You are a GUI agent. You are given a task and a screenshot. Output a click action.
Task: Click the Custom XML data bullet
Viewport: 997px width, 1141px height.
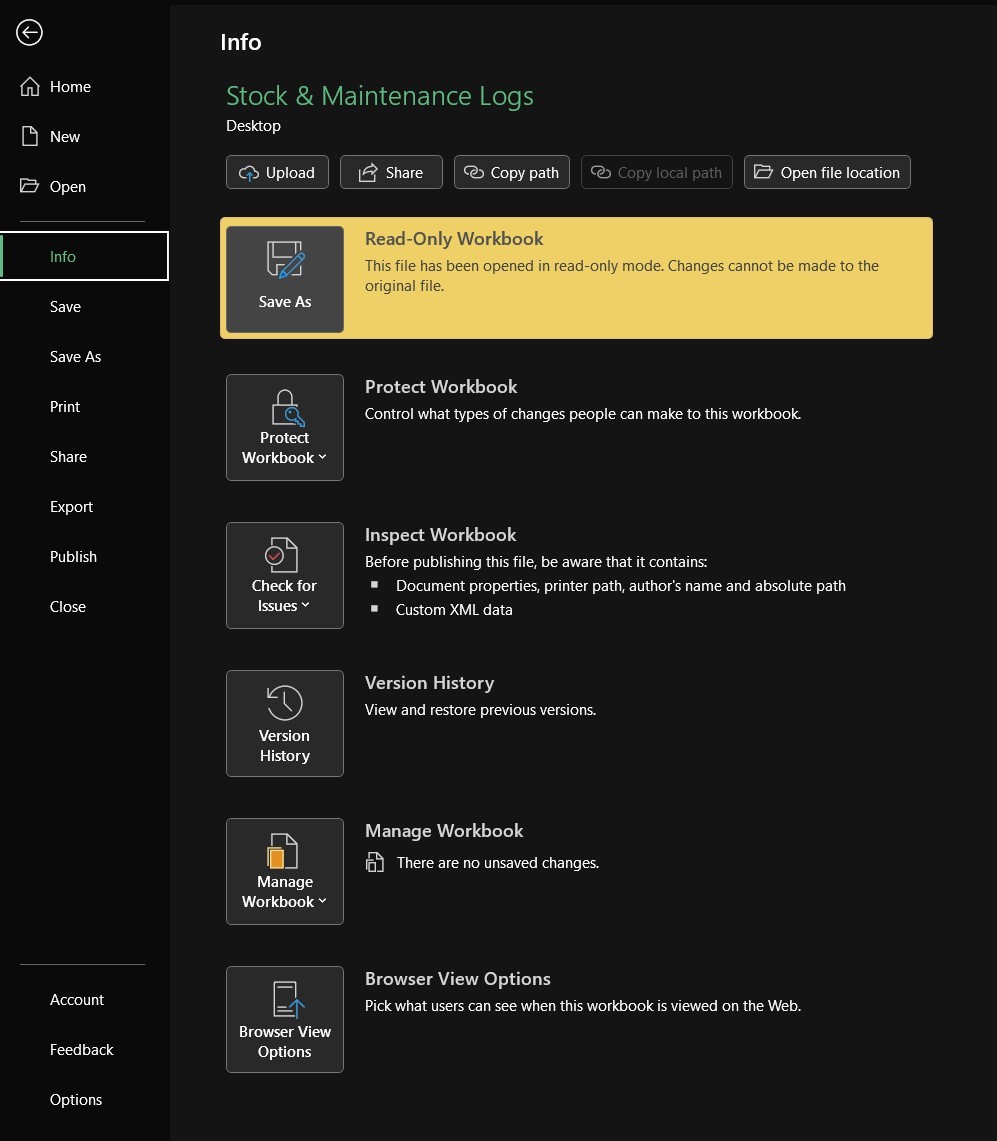(x=453, y=610)
